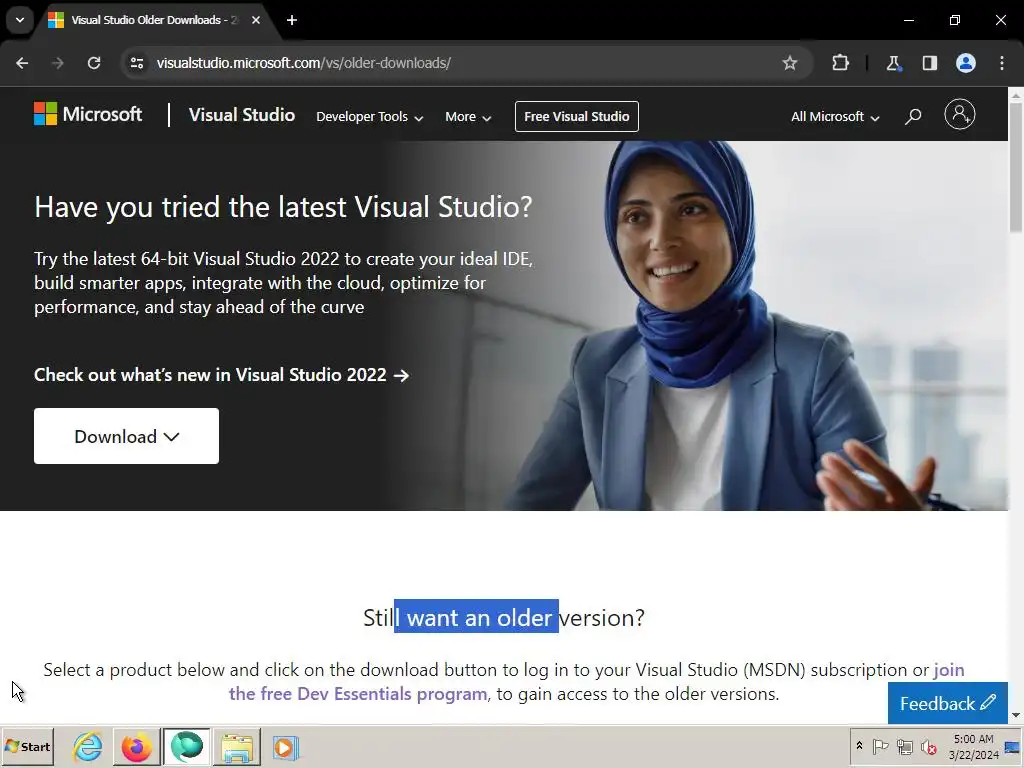Open Check out what's new in Visual Studio 2022

(221, 375)
